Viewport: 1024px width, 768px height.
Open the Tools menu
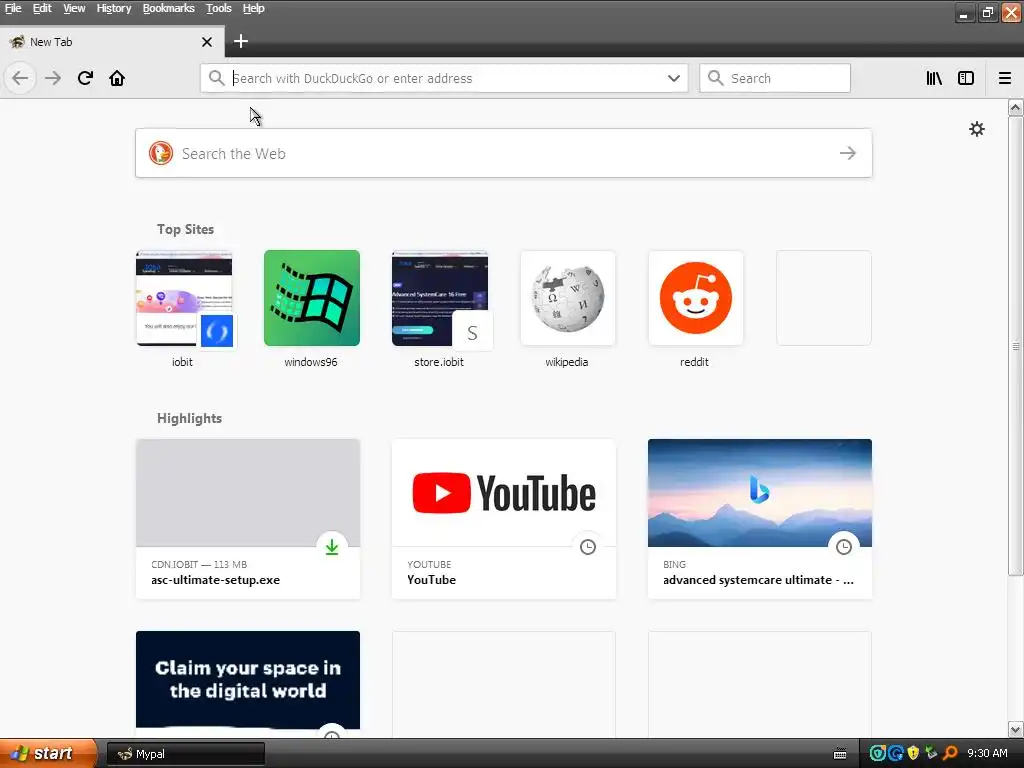(x=219, y=8)
